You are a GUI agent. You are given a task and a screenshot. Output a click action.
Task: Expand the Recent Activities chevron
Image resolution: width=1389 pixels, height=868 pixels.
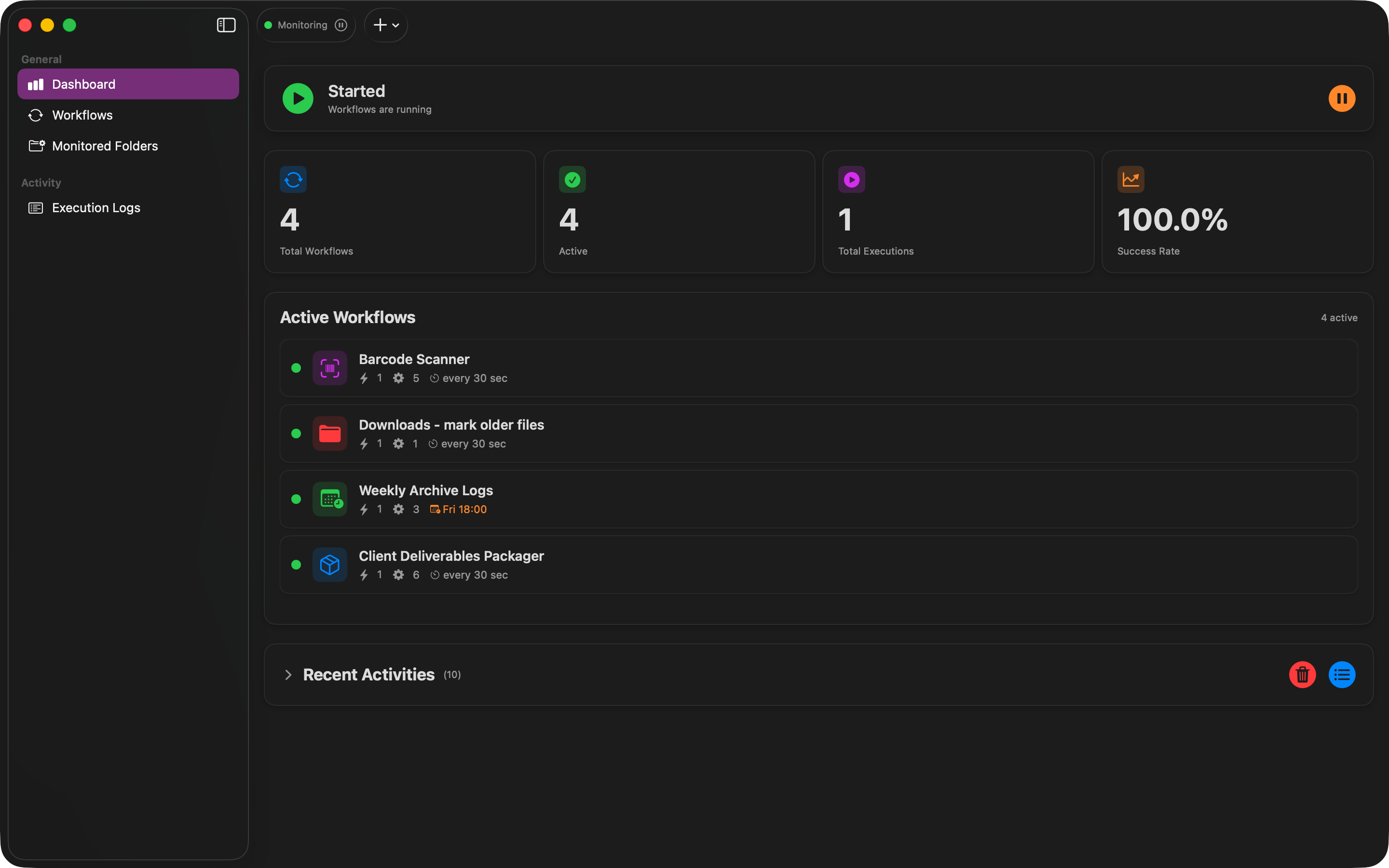[x=288, y=675]
